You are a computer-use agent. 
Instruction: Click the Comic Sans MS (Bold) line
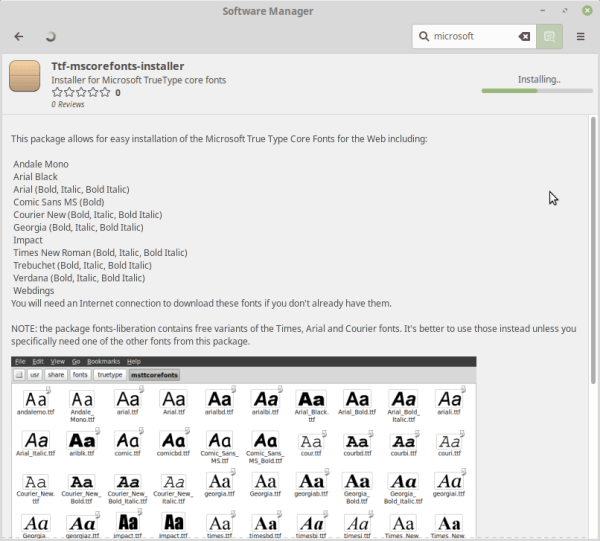59,202
